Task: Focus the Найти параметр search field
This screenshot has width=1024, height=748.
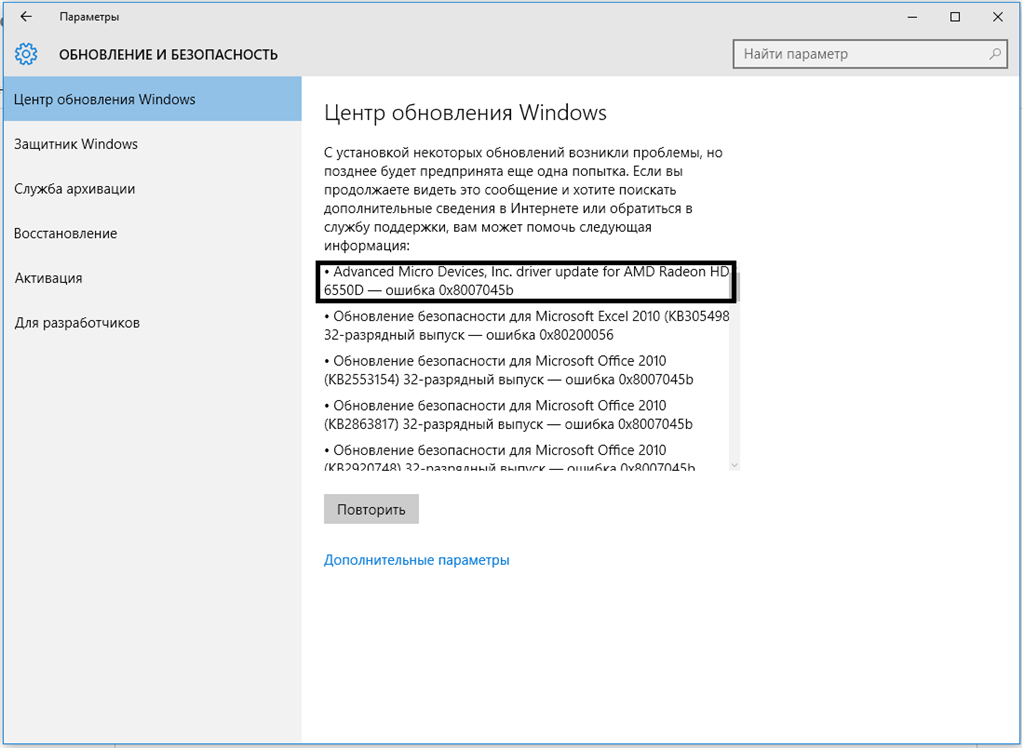Action: tap(871, 54)
